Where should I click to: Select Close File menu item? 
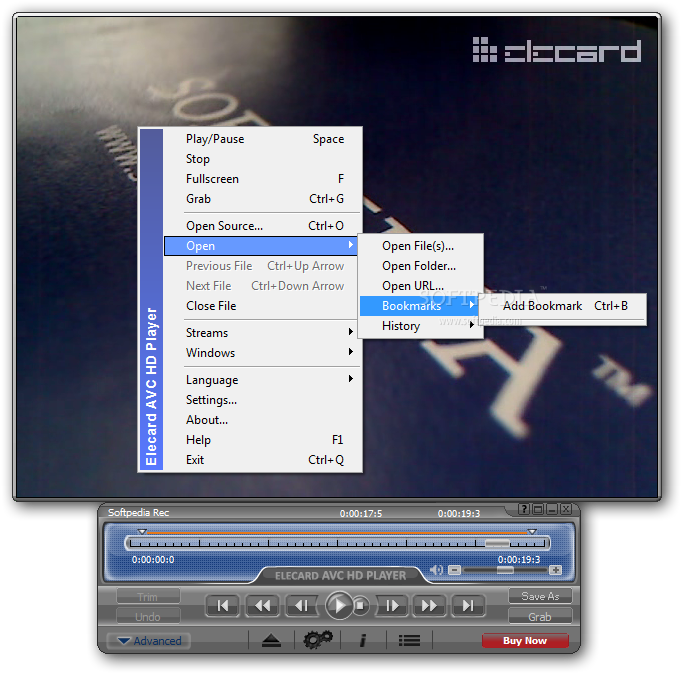(x=262, y=306)
